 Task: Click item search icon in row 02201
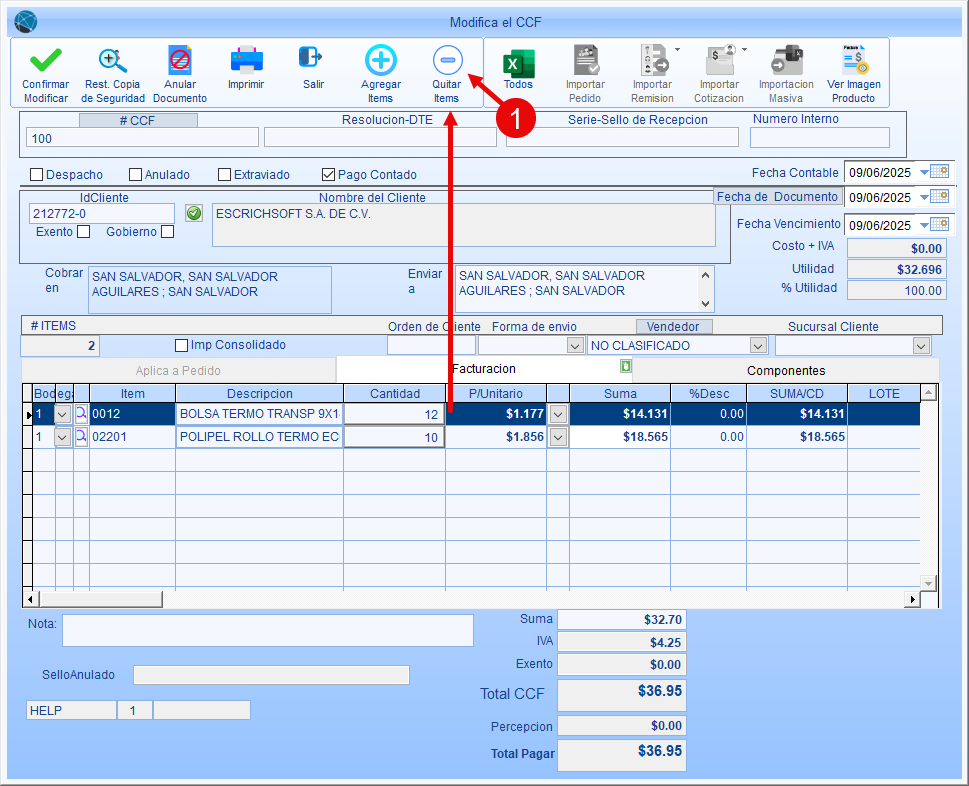tap(81, 437)
